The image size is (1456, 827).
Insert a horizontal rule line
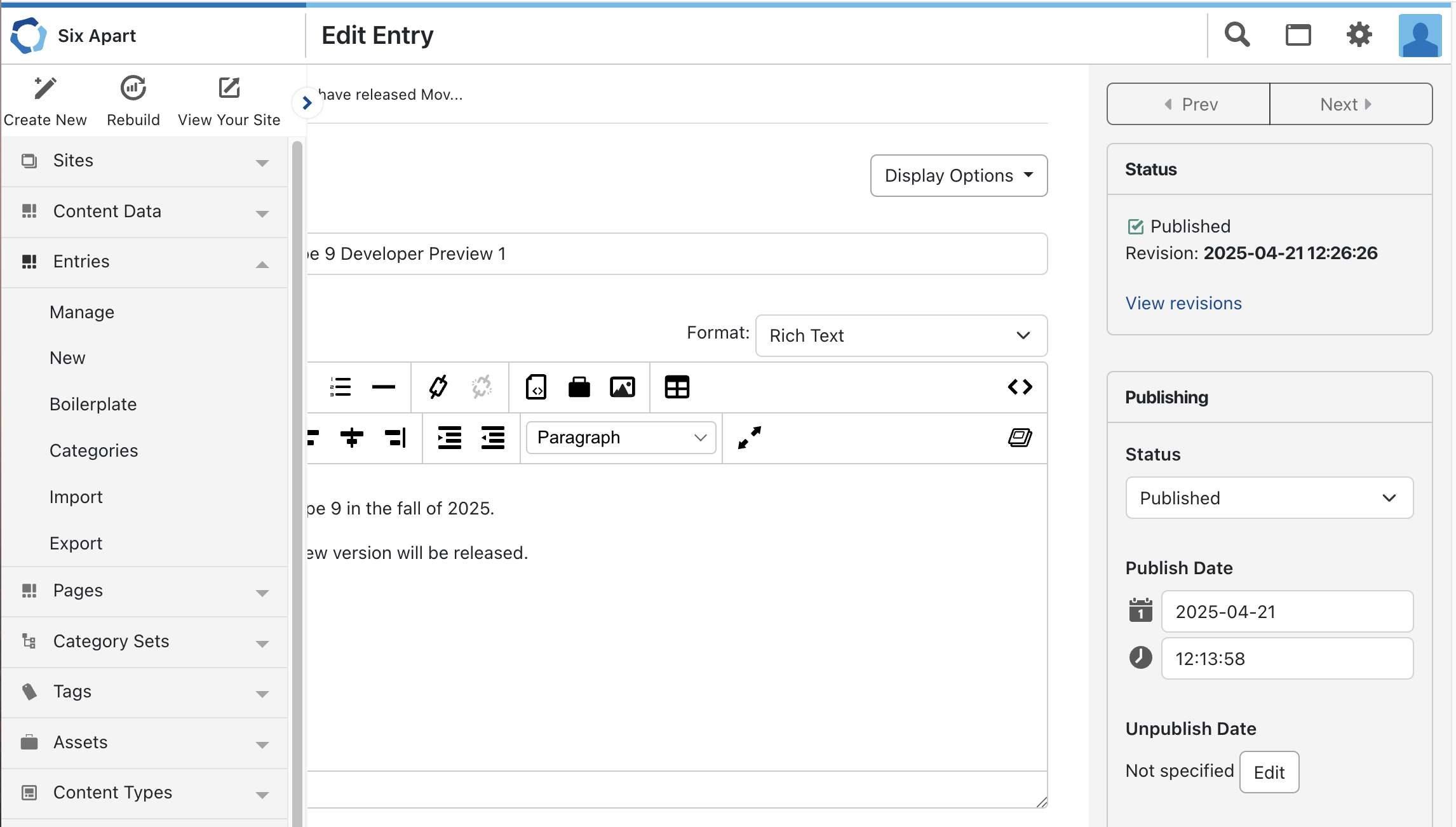click(383, 387)
